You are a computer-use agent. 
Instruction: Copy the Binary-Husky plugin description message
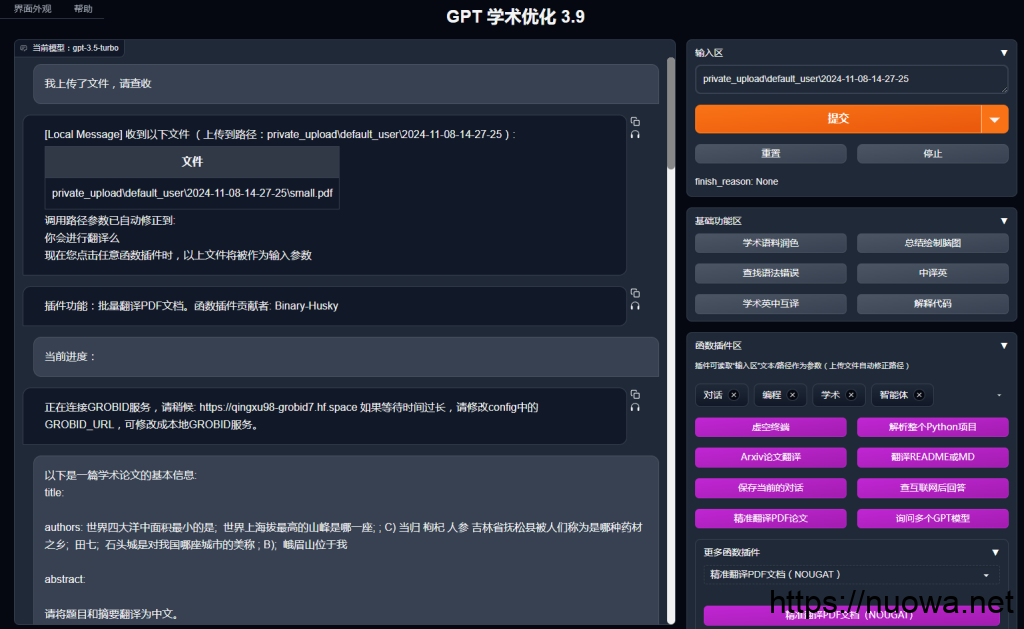pyautogui.click(x=635, y=293)
